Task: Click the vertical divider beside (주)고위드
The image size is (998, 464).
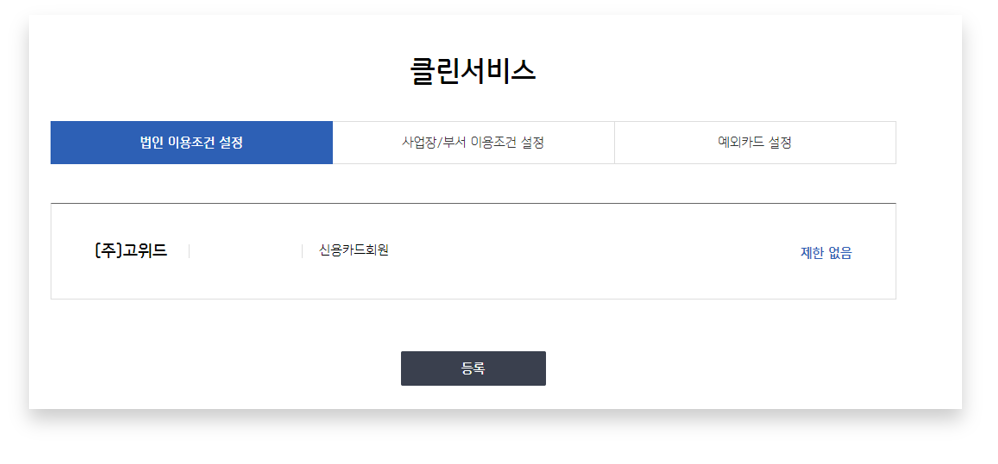Action: (x=189, y=251)
